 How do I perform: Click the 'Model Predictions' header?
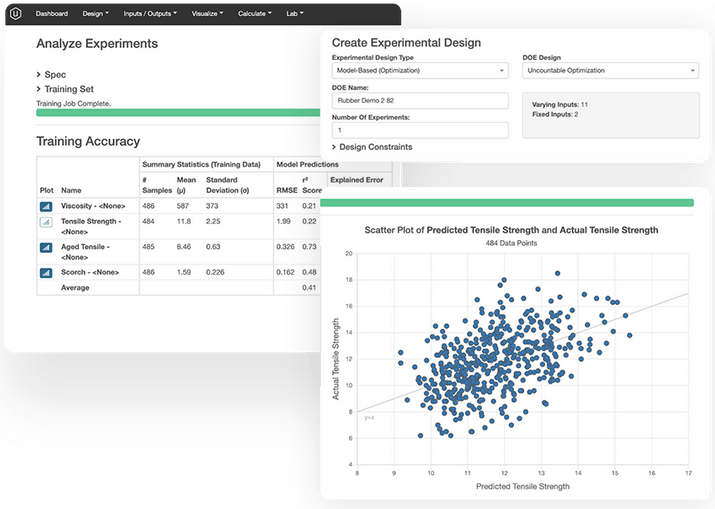click(307, 164)
